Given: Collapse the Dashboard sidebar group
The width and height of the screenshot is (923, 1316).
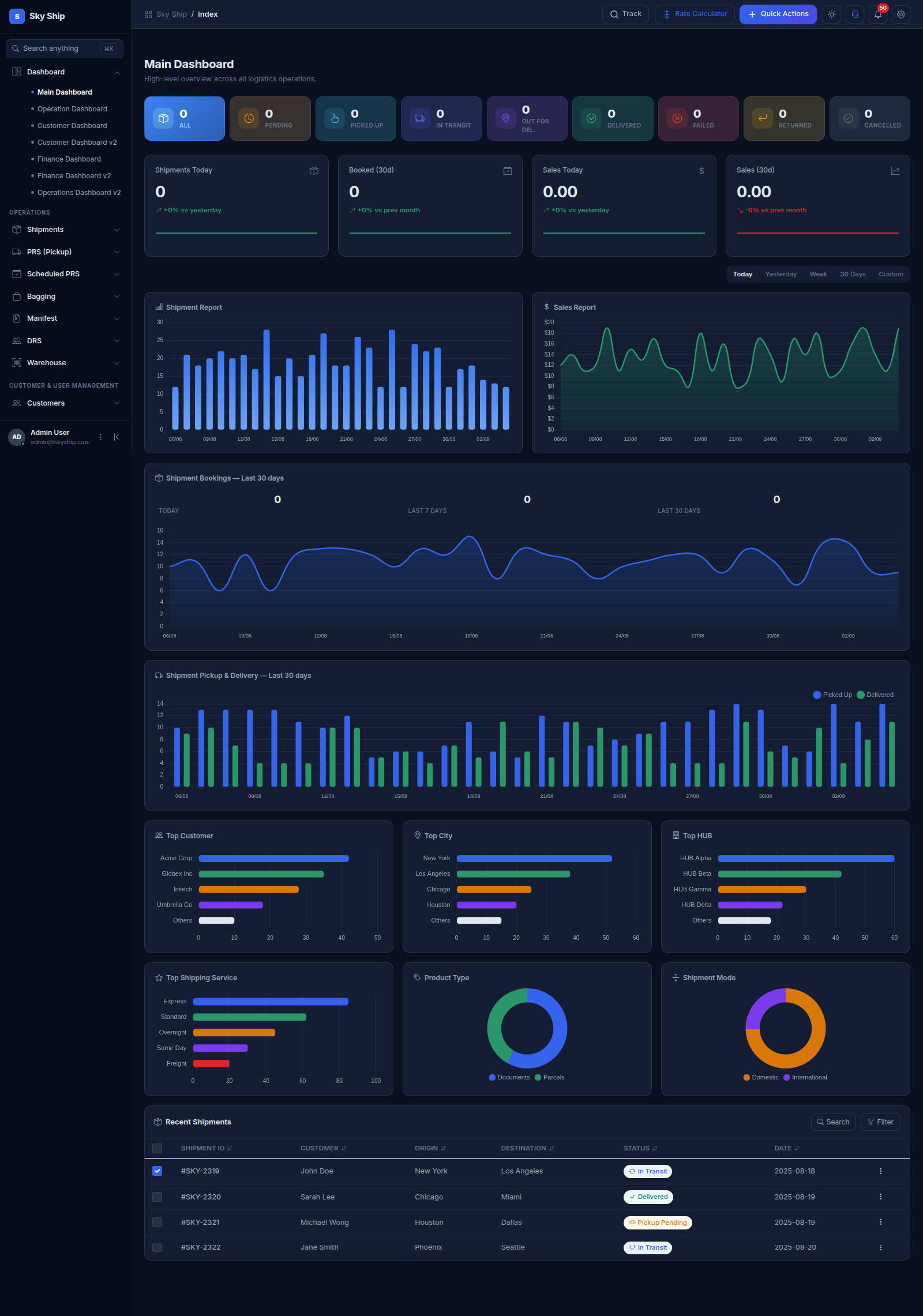Looking at the screenshot, I should pos(66,72).
